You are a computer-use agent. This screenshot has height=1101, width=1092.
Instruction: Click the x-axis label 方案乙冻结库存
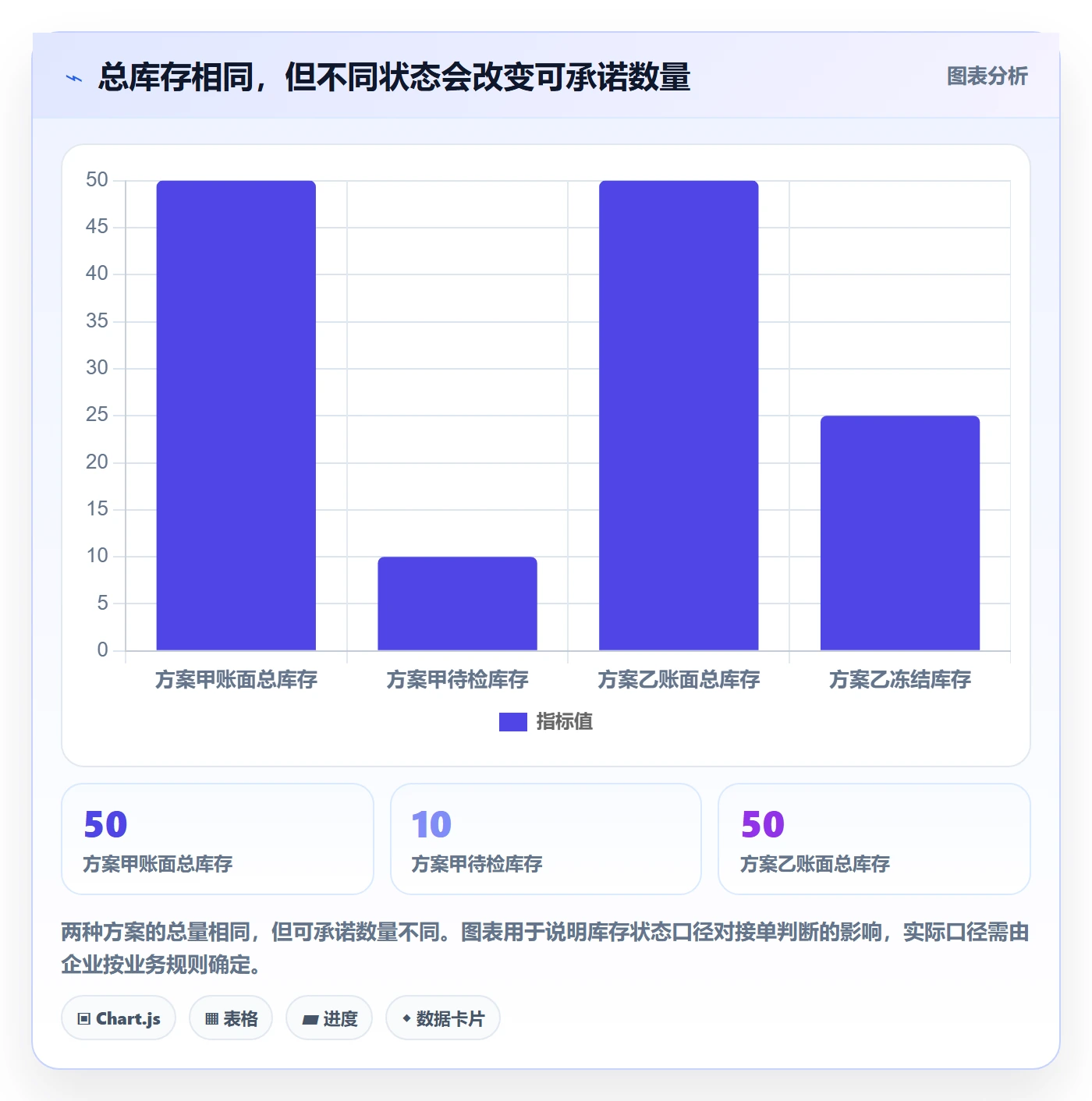pos(900,680)
